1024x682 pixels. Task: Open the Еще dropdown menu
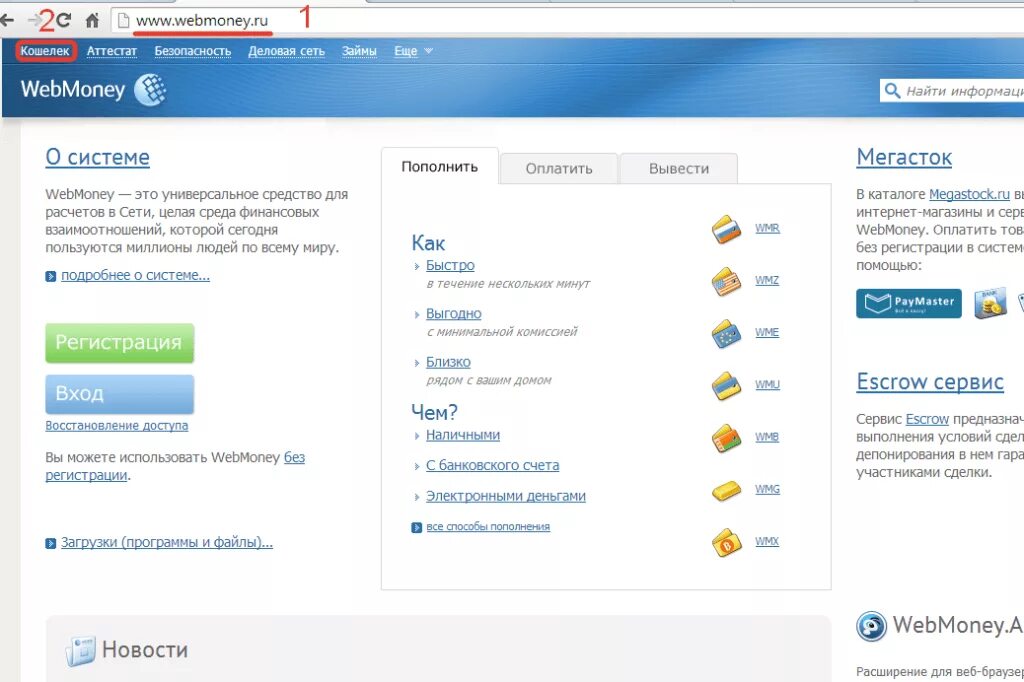click(413, 51)
